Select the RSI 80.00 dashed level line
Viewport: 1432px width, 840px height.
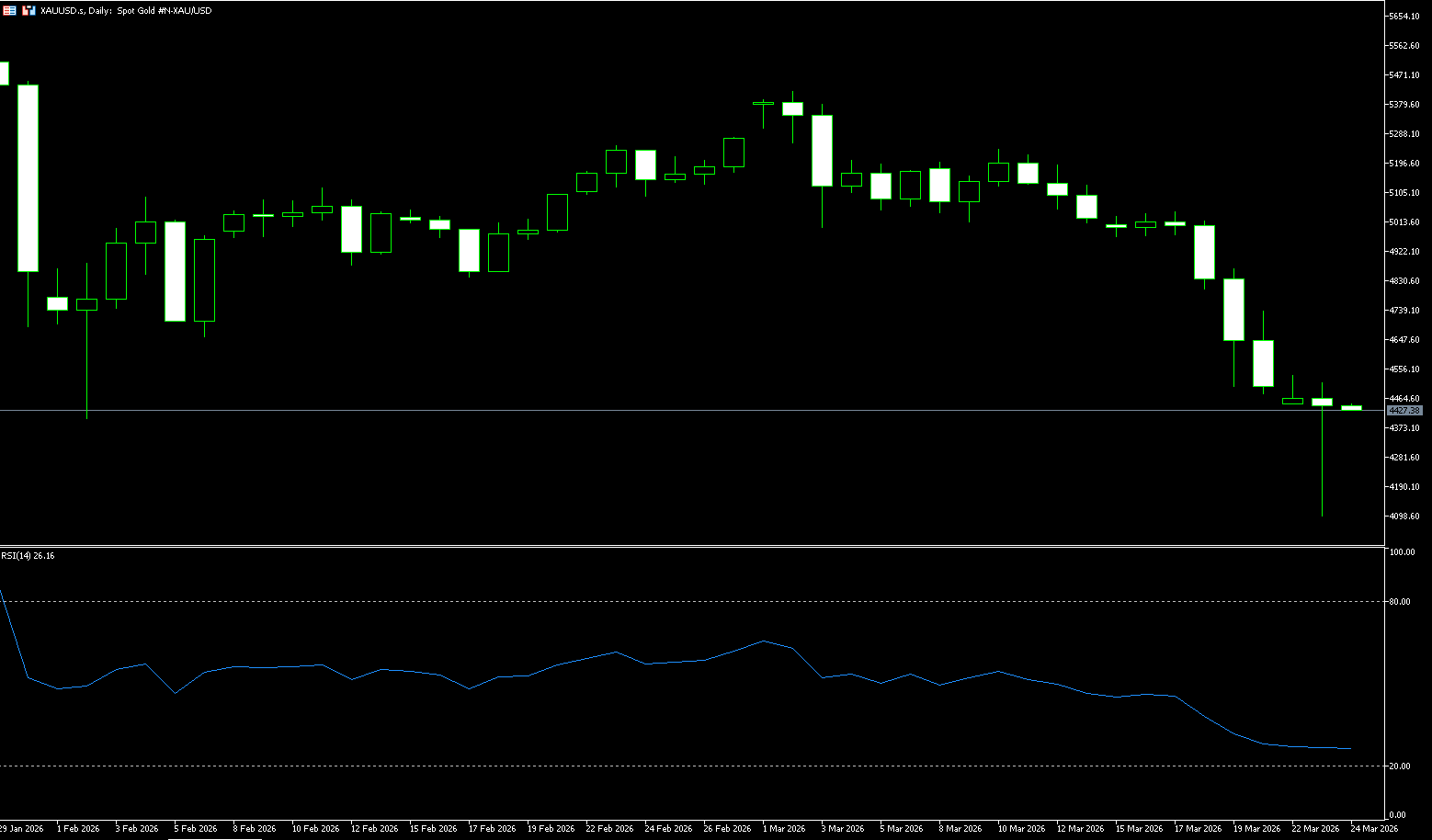(643, 602)
